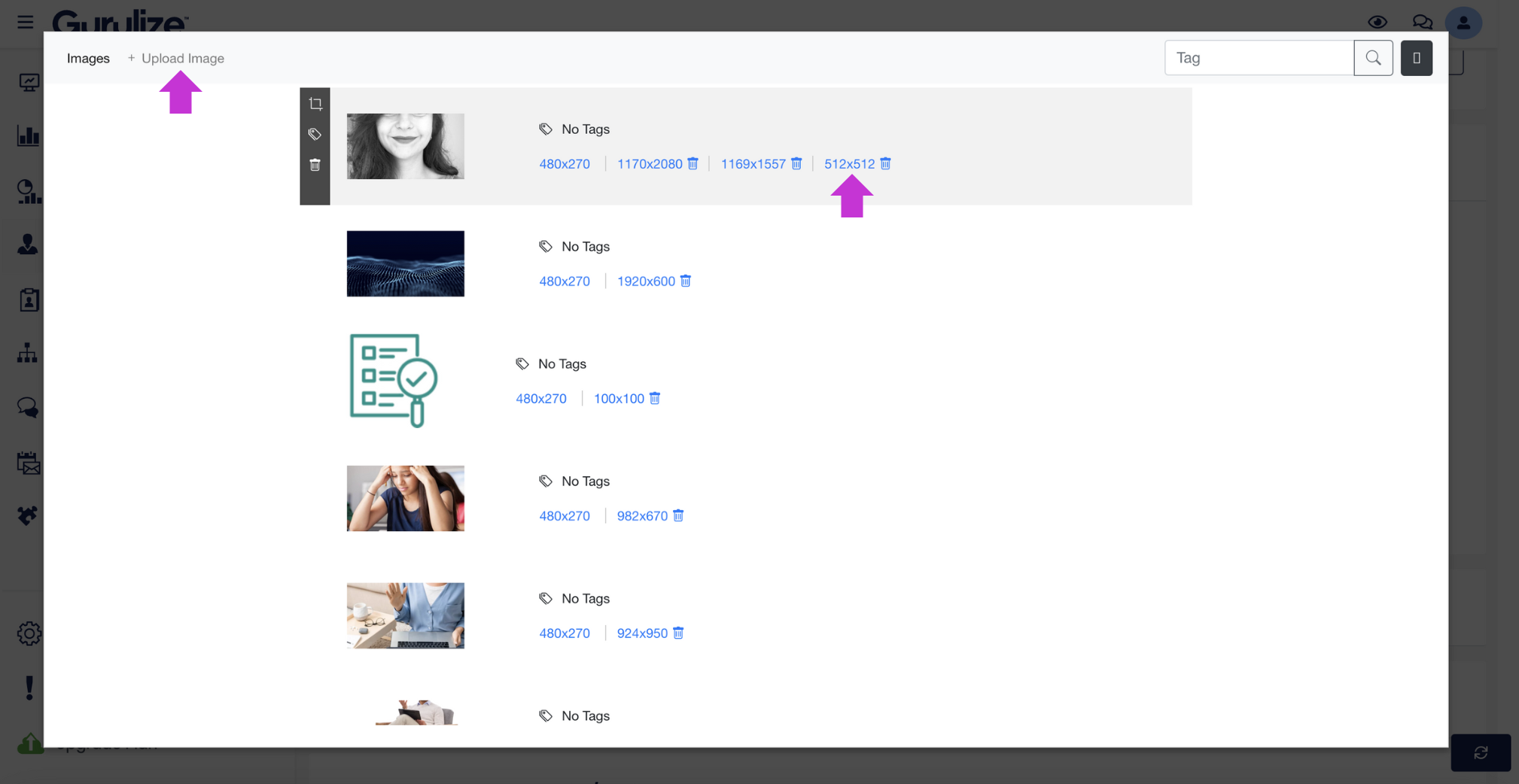The image size is (1519, 784).
Task: Select the blue wave particles thumbnail
Action: (x=406, y=263)
